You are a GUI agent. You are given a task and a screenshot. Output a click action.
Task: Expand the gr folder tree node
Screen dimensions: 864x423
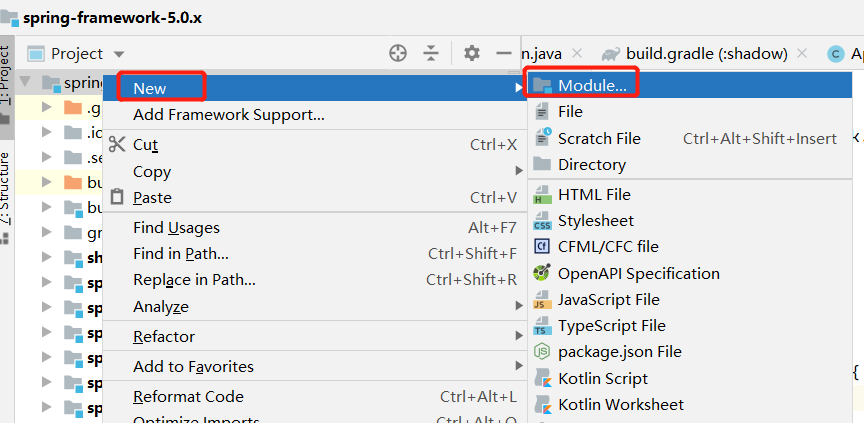click(47, 232)
